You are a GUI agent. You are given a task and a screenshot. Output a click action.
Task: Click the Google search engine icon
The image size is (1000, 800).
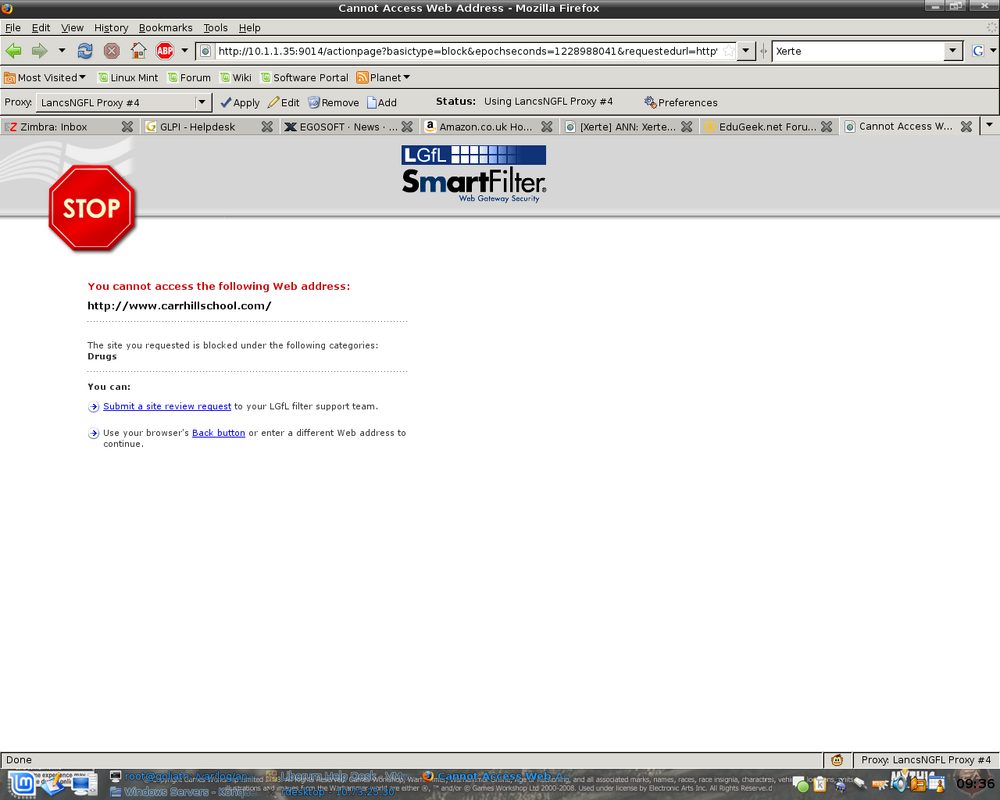pos(978,51)
